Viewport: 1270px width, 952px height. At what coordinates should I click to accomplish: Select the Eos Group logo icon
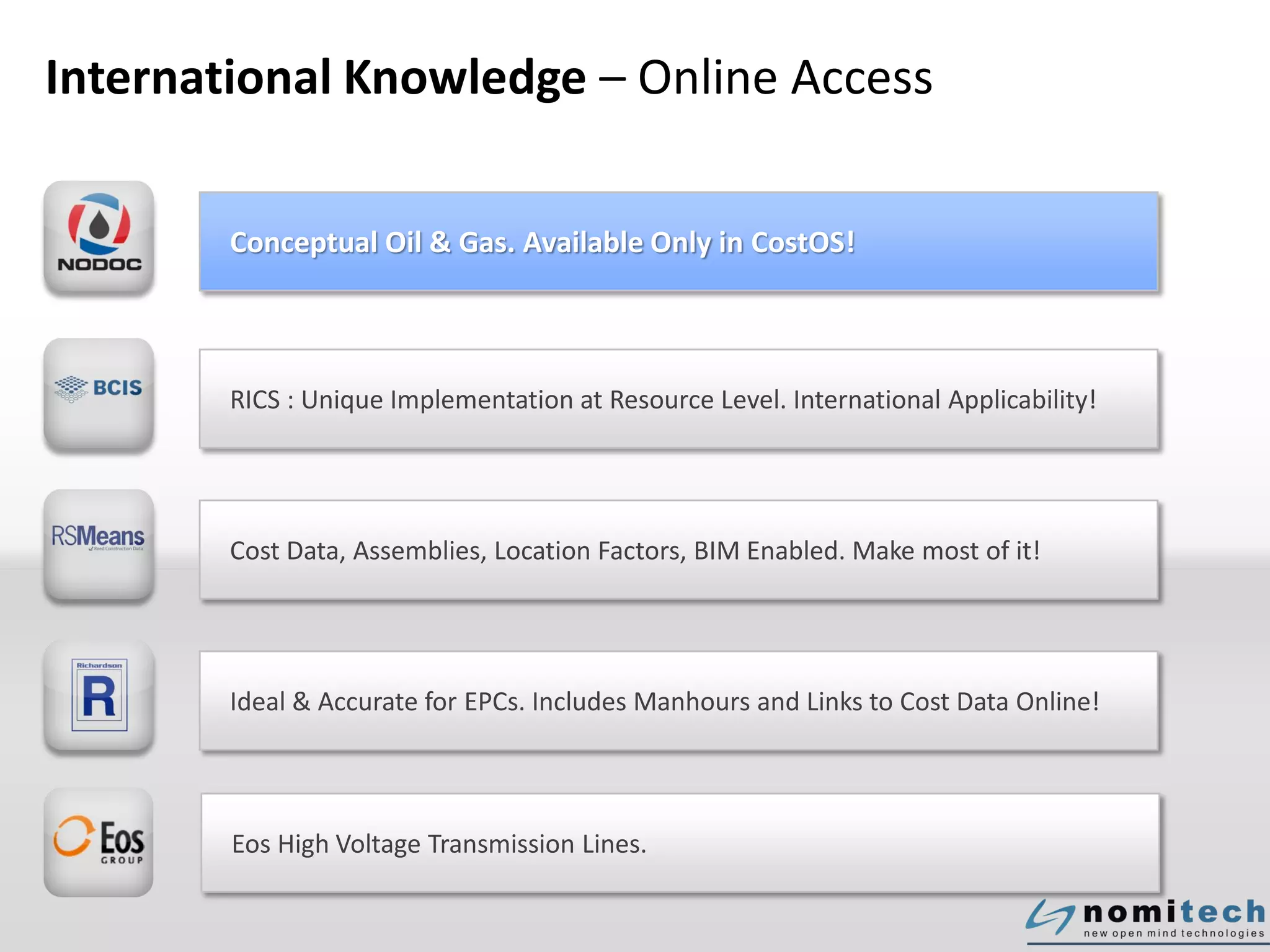(x=99, y=842)
